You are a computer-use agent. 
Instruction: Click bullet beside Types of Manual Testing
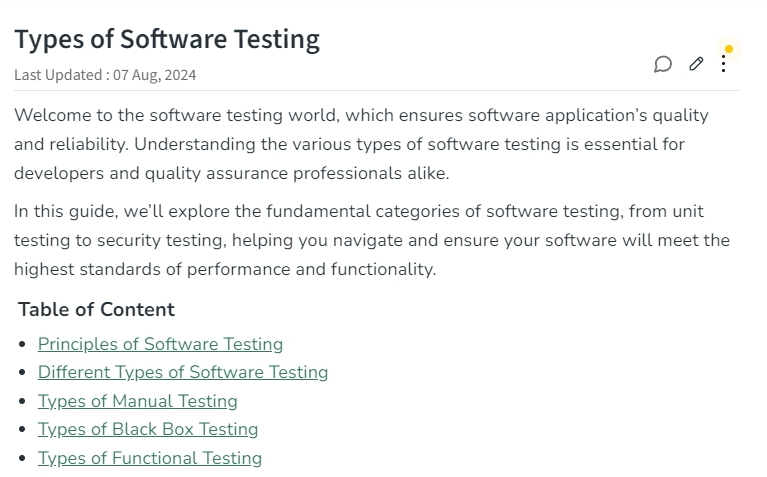point(22,402)
